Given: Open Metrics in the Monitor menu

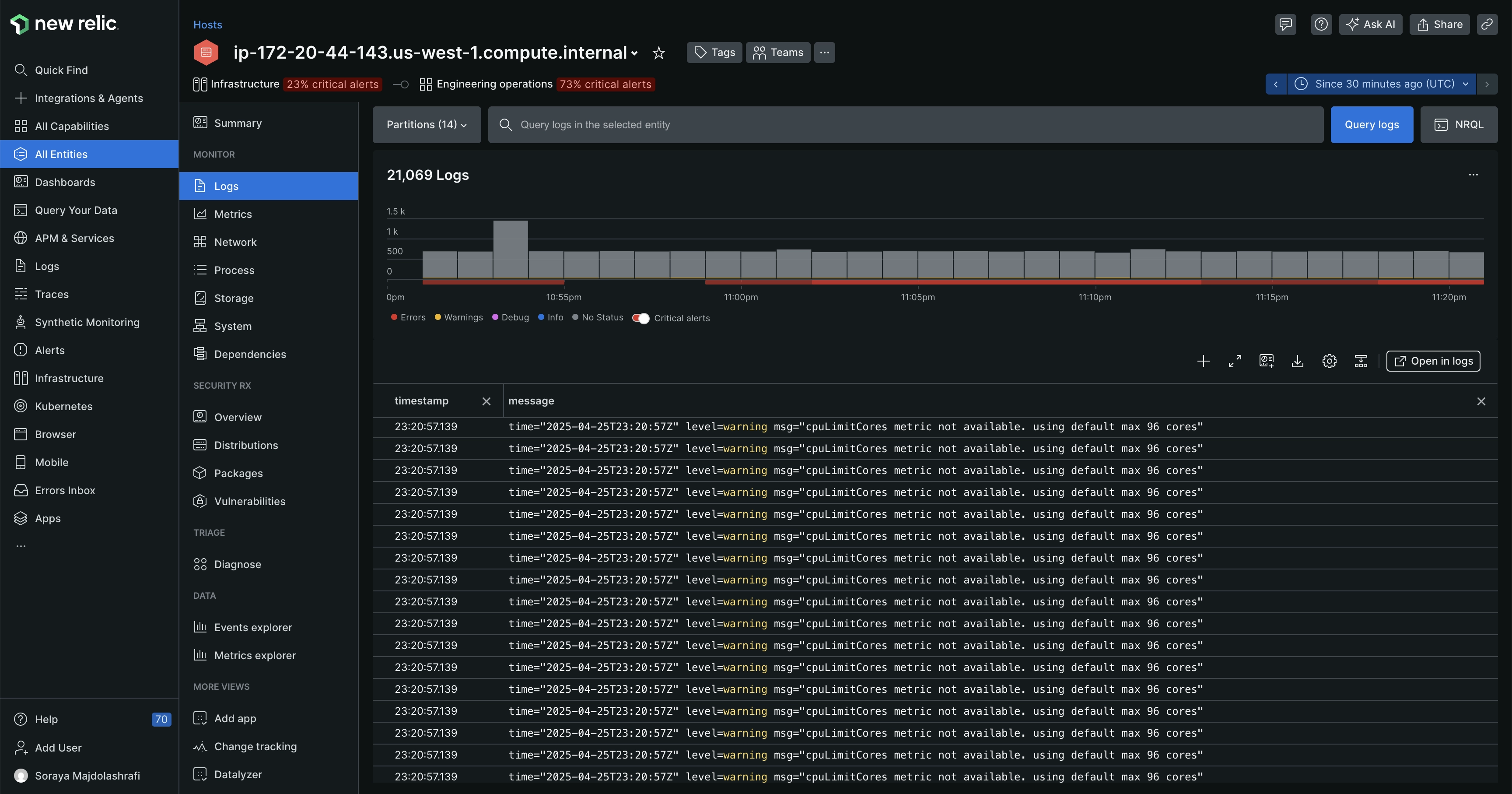Looking at the screenshot, I should click(x=232, y=214).
